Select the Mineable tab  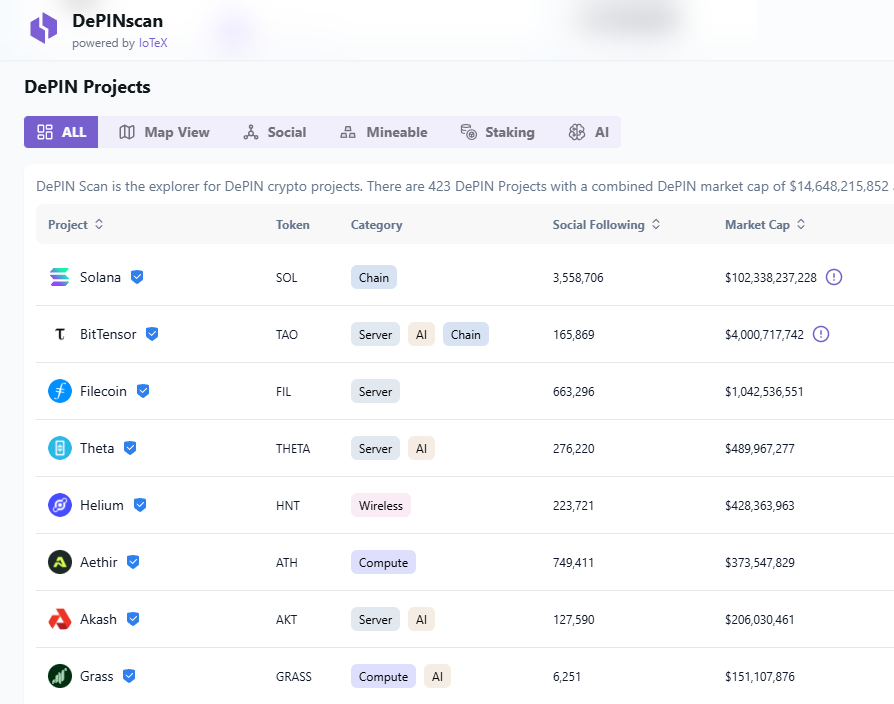383,132
